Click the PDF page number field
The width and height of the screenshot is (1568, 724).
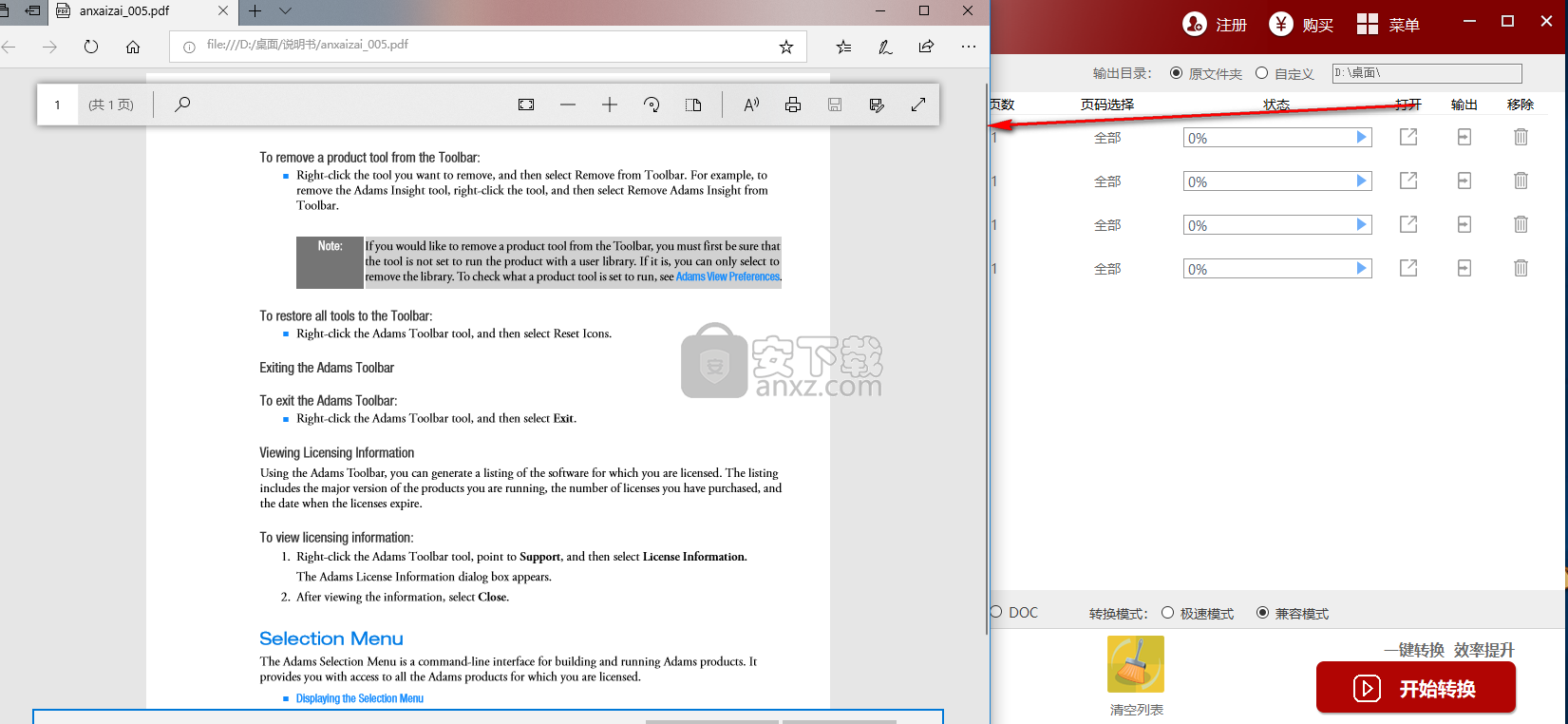pos(58,105)
